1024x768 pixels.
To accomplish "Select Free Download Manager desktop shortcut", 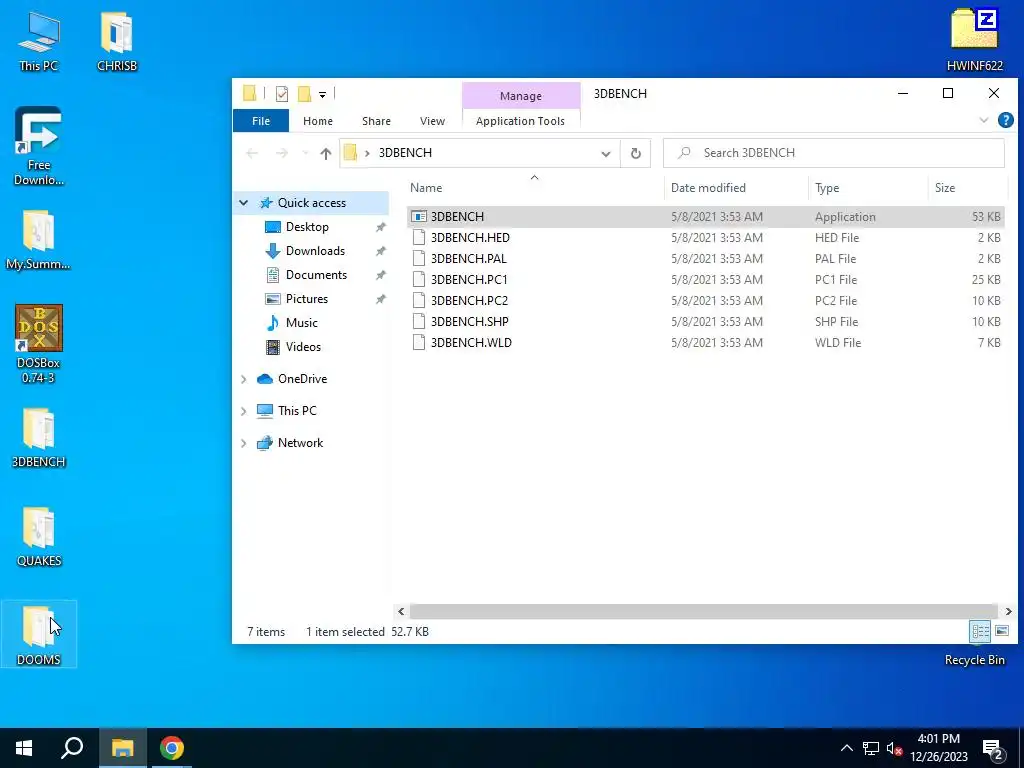I will click(x=39, y=146).
